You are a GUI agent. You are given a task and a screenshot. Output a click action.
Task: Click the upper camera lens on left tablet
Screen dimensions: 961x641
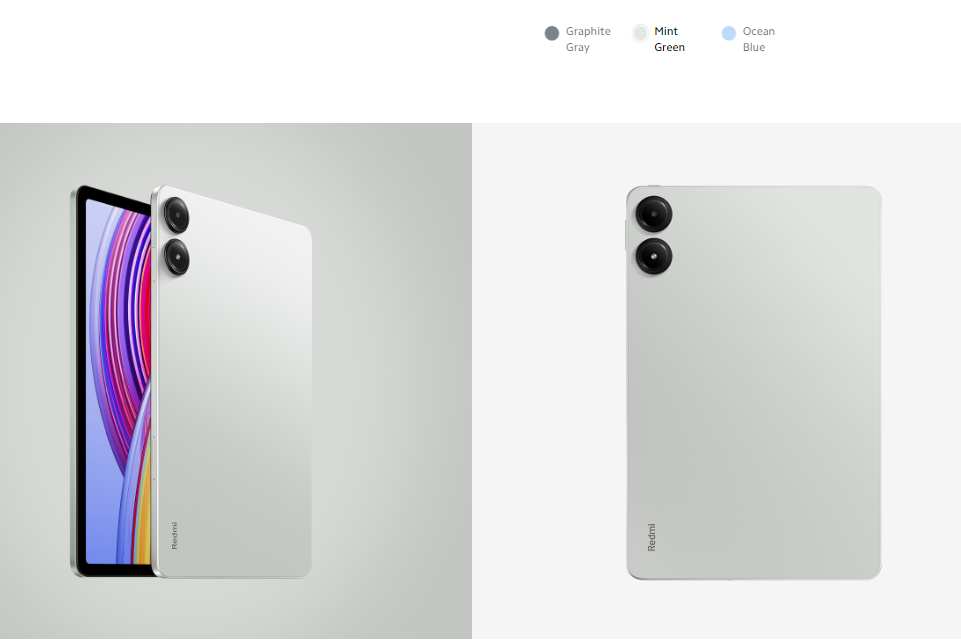tap(176, 214)
